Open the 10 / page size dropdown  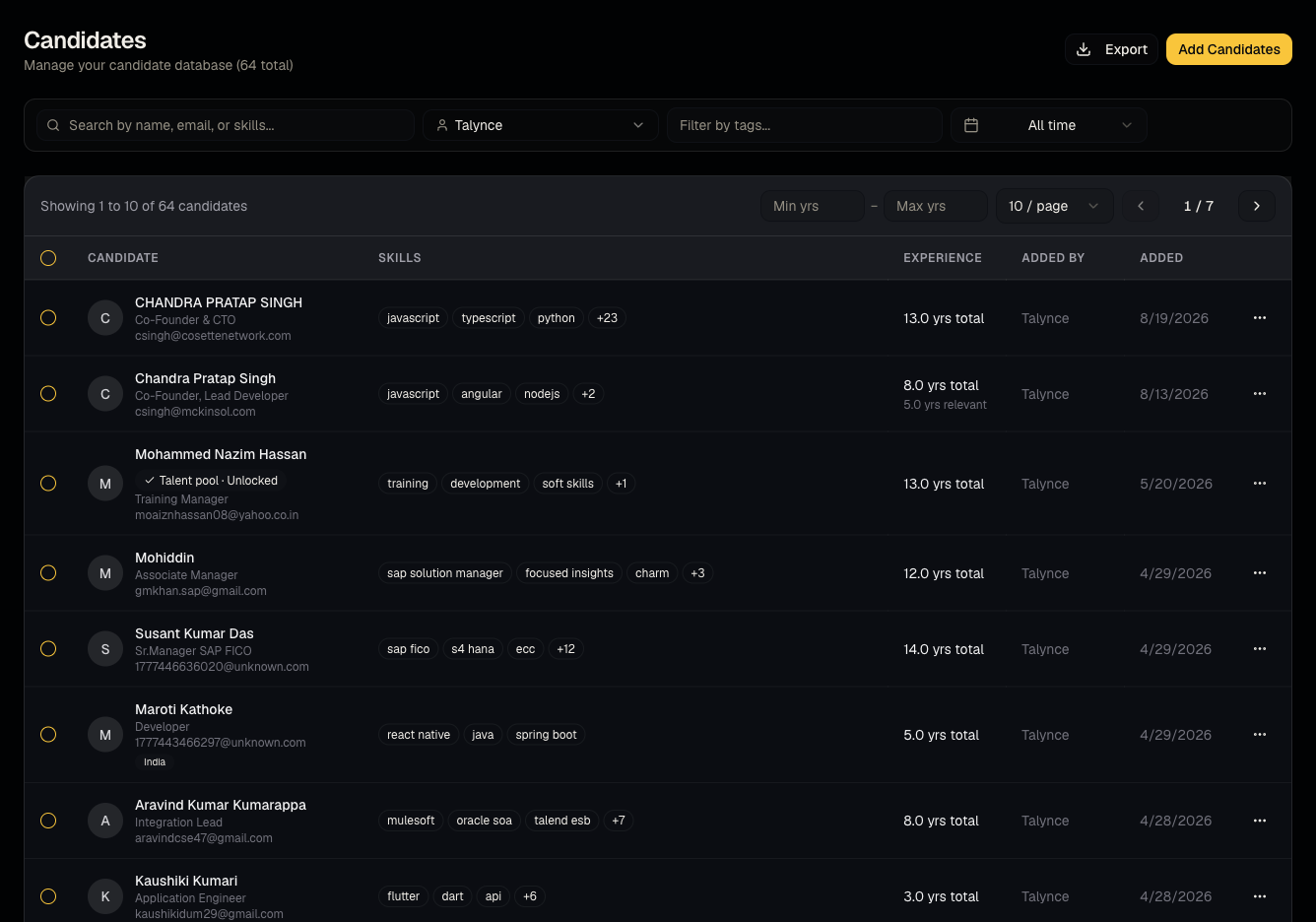1054,206
